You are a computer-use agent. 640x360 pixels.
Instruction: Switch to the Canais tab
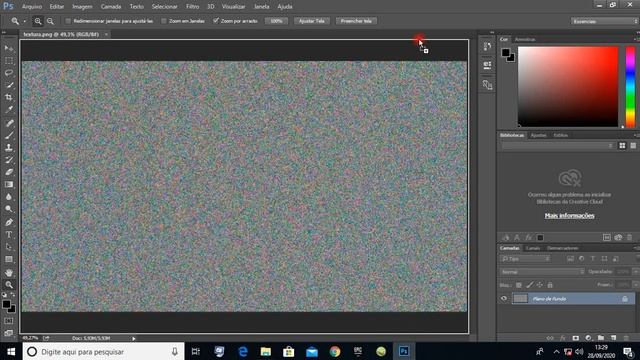coord(532,248)
